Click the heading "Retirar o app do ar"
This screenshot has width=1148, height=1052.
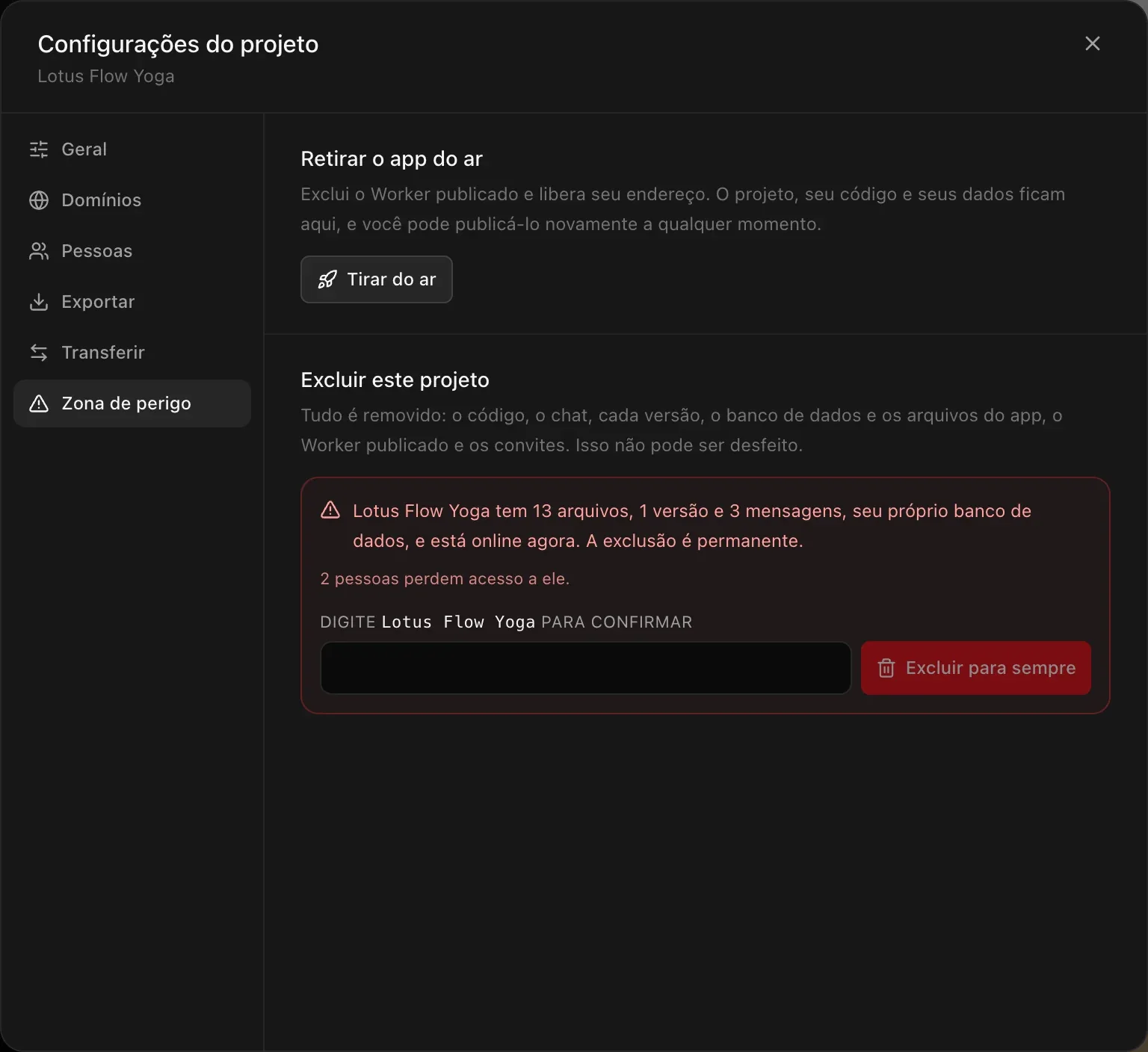pyautogui.click(x=392, y=158)
